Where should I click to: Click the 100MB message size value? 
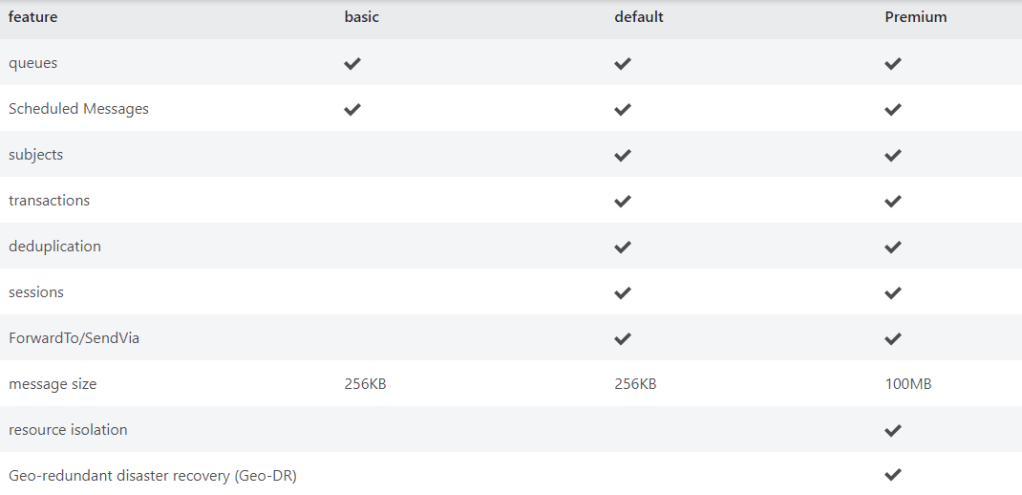tap(908, 384)
